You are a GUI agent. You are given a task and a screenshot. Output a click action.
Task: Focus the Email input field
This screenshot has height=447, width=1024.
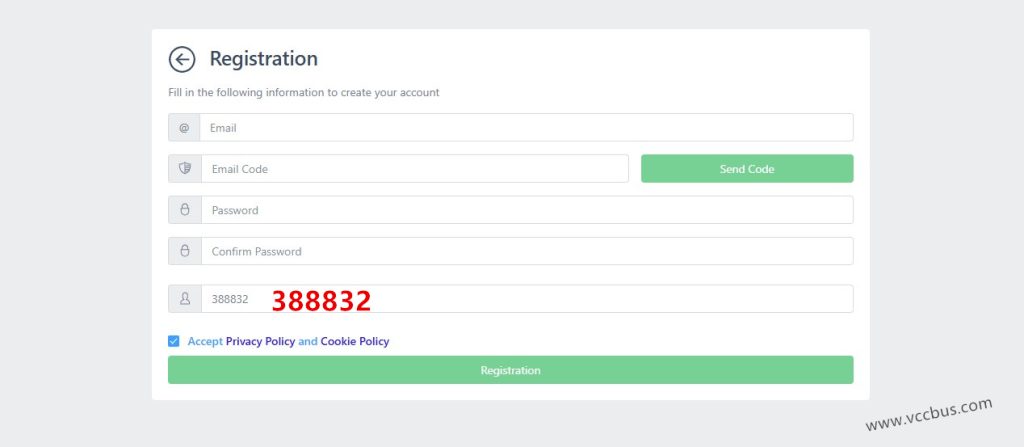click(526, 128)
